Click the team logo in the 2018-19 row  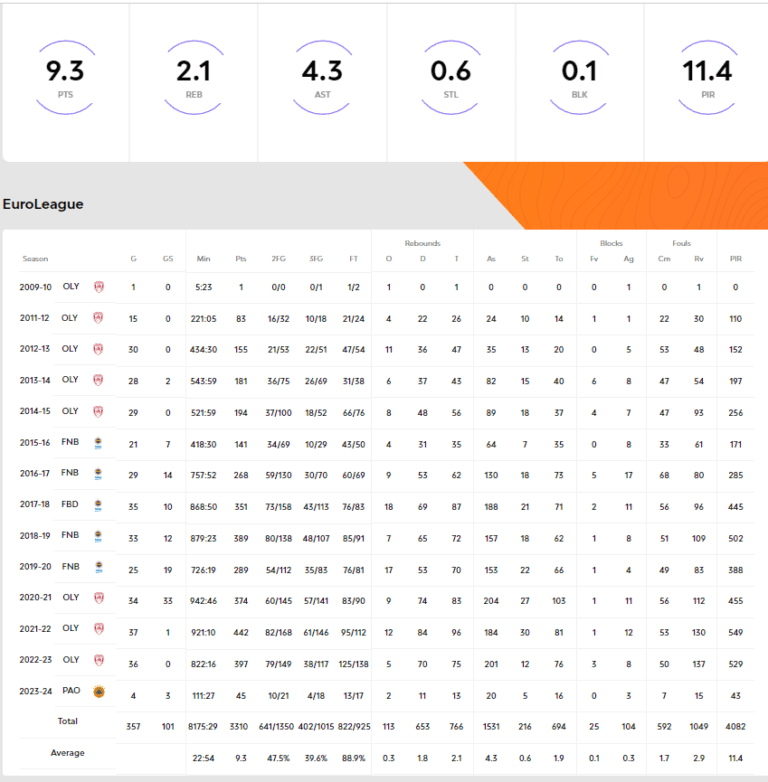click(x=98, y=536)
